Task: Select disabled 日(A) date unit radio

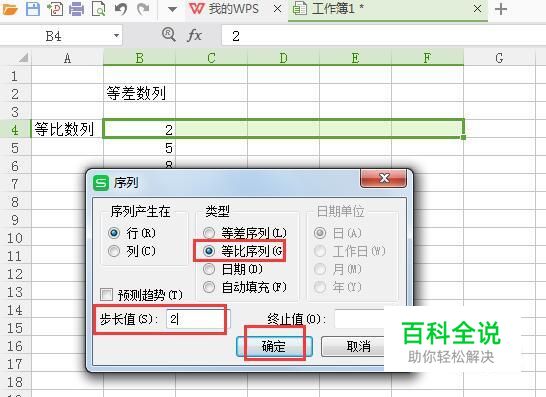Action: pos(320,233)
